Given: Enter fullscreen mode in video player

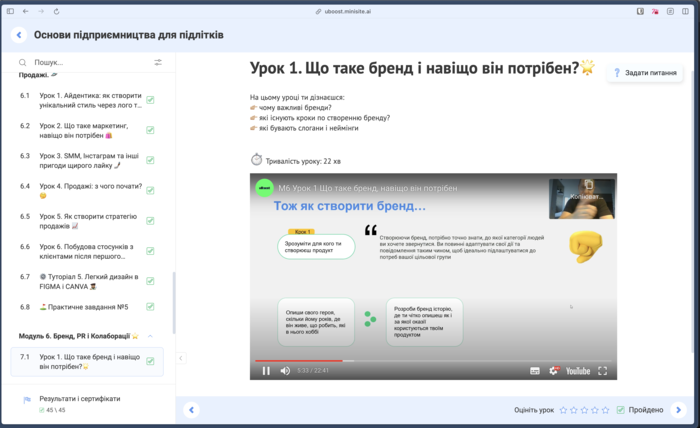Looking at the screenshot, I should 603,371.
